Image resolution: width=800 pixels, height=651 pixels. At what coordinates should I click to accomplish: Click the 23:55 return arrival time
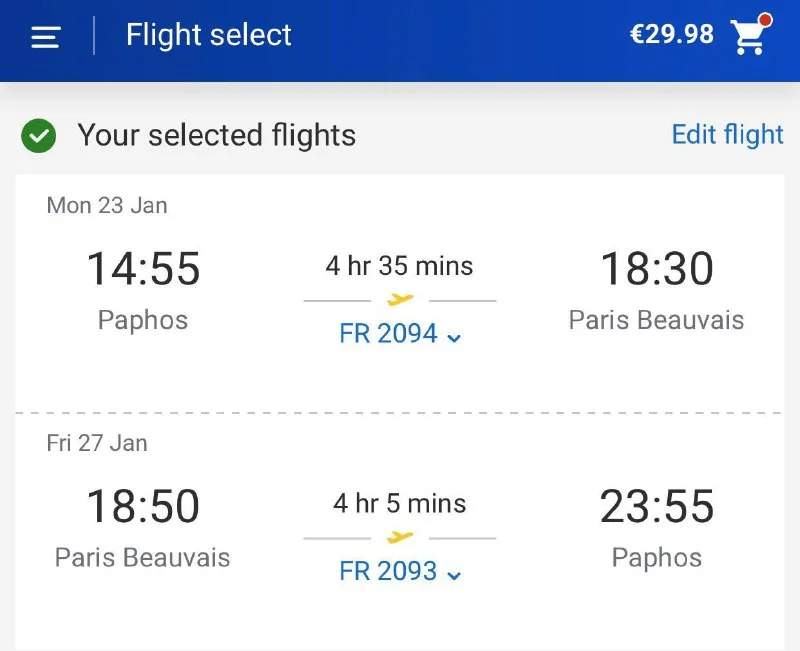(x=656, y=506)
